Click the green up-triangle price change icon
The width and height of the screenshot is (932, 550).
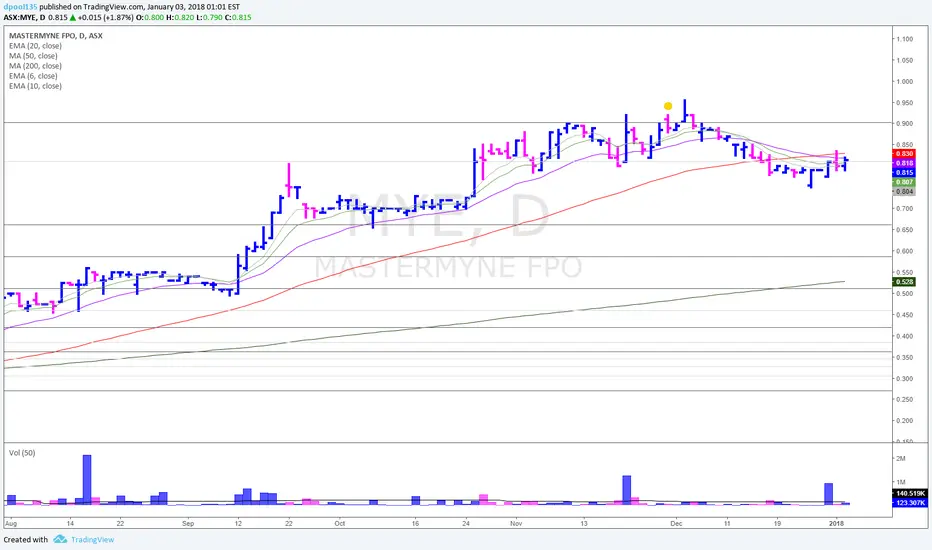click(73, 17)
